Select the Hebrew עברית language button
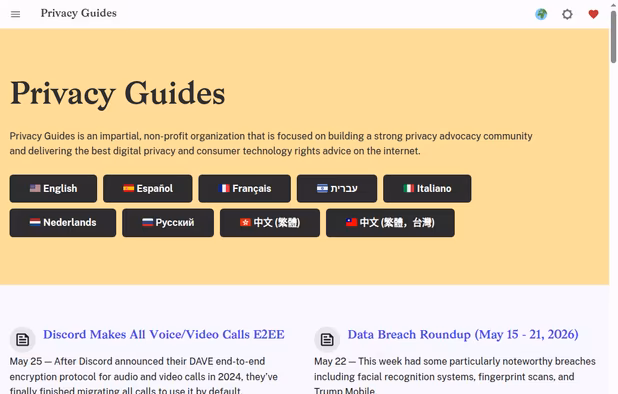 click(x=337, y=188)
